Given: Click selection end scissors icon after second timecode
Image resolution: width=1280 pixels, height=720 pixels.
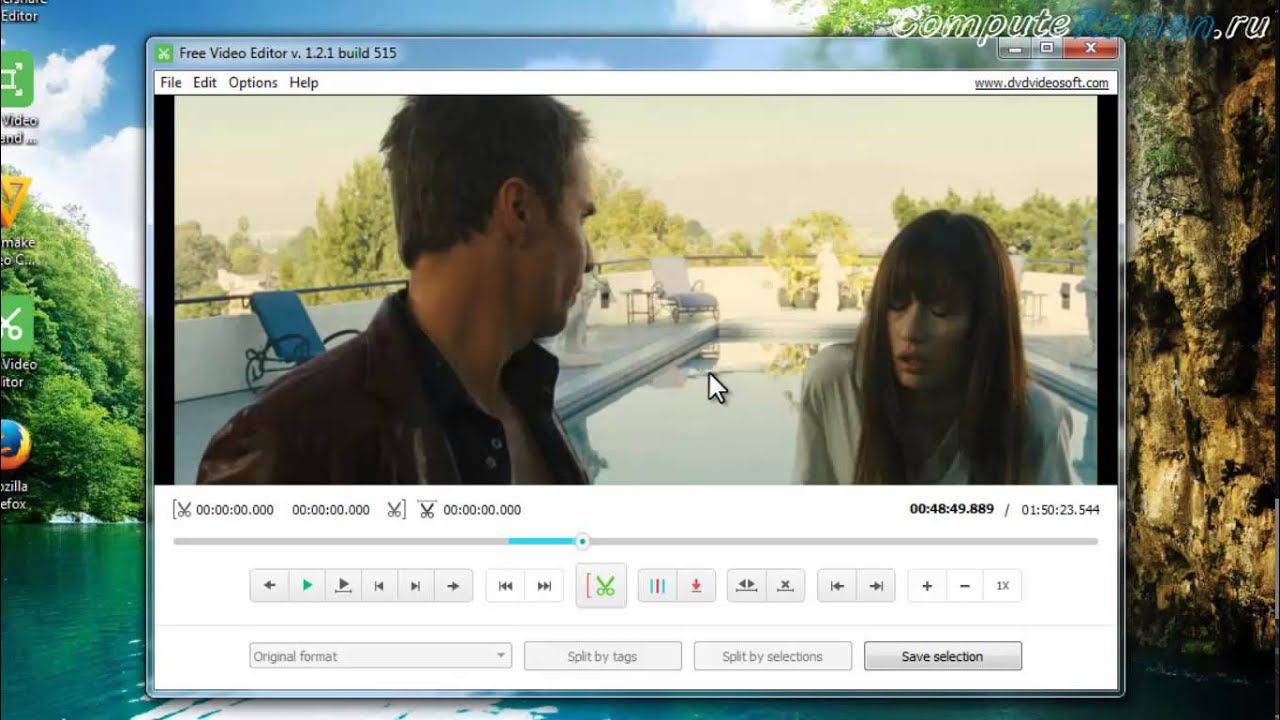Looking at the screenshot, I should [x=396, y=509].
